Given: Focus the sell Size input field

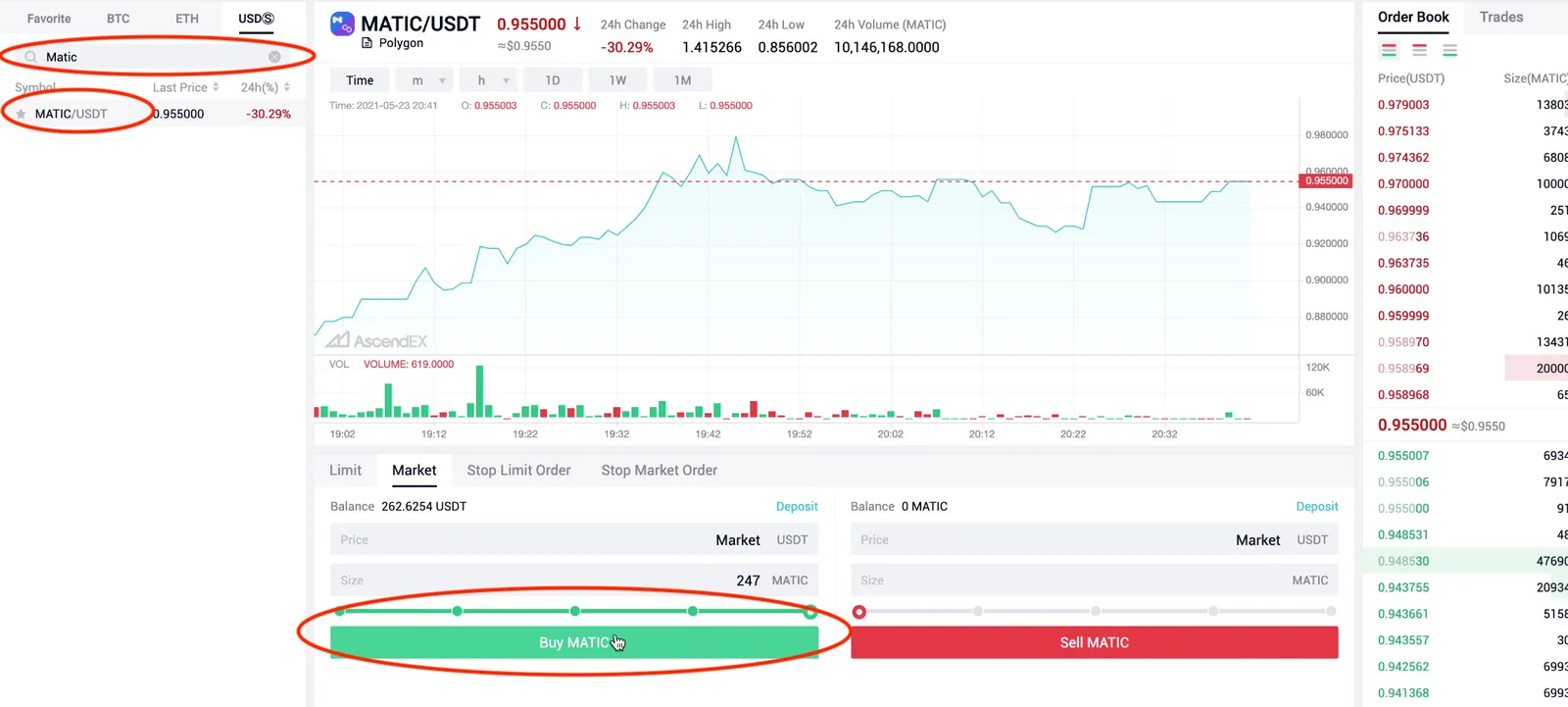Looking at the screenshot, I should point(1095,581).
